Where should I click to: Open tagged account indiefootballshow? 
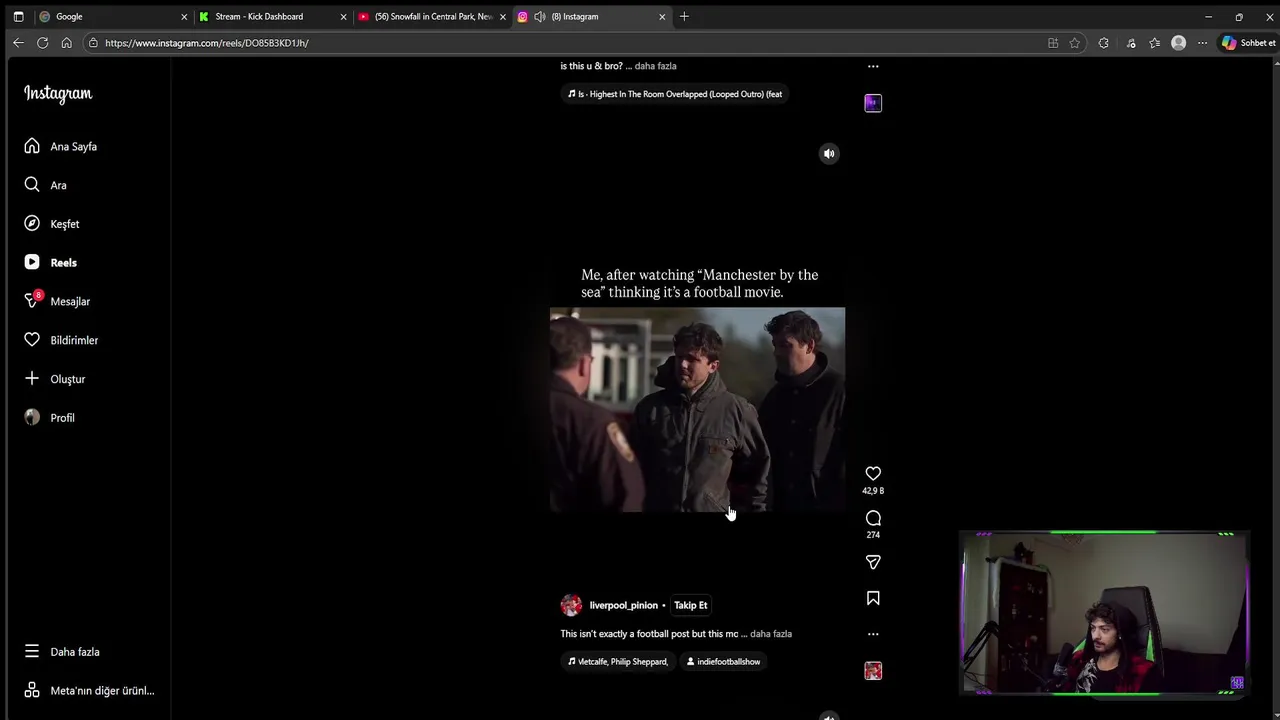[x=723, y=662]
